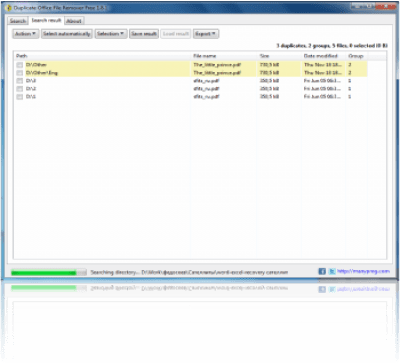Screen dimensions: 400x364
Task: Click the Select automatically button
Action: tap(67, 34)
